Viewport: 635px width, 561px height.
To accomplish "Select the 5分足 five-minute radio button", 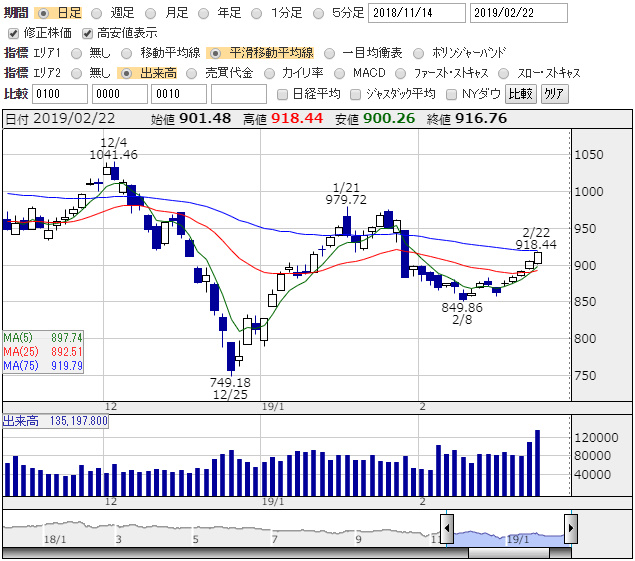I will click(x=319, y=13).
